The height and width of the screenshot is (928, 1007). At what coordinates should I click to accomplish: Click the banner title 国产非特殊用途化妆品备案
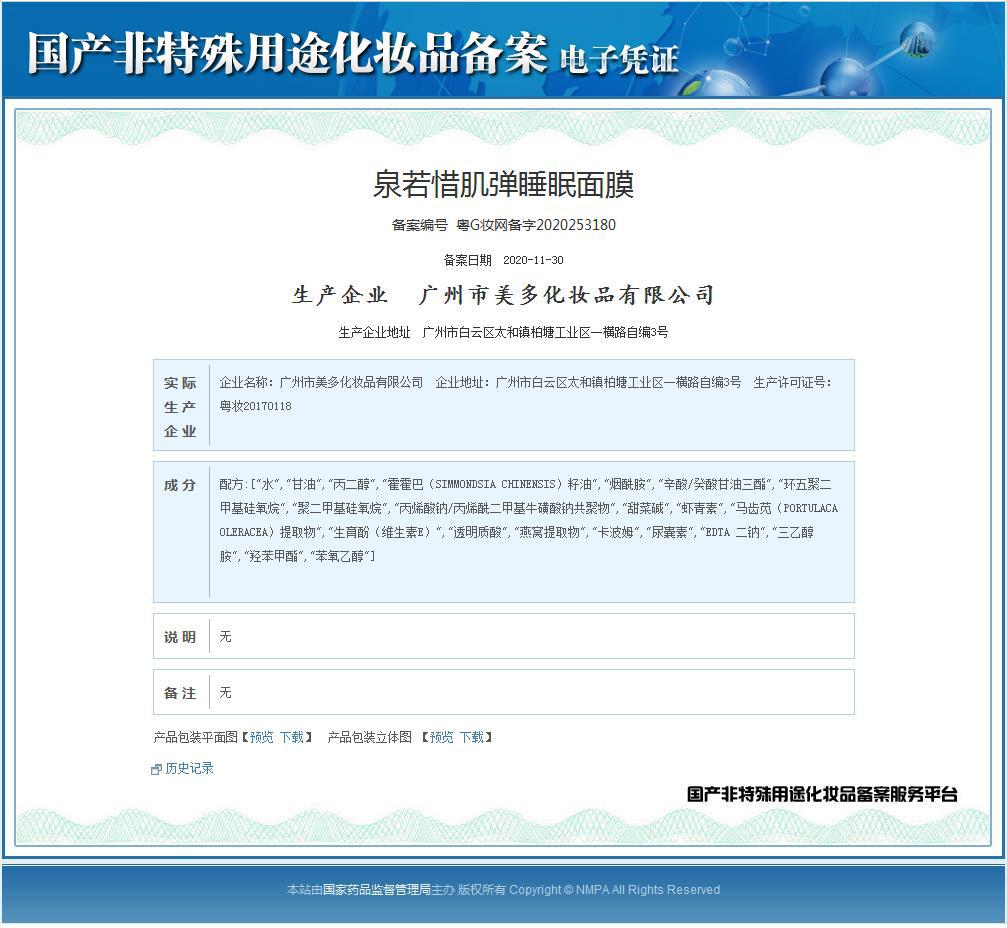pyautogui.click(x=287, y=53)
